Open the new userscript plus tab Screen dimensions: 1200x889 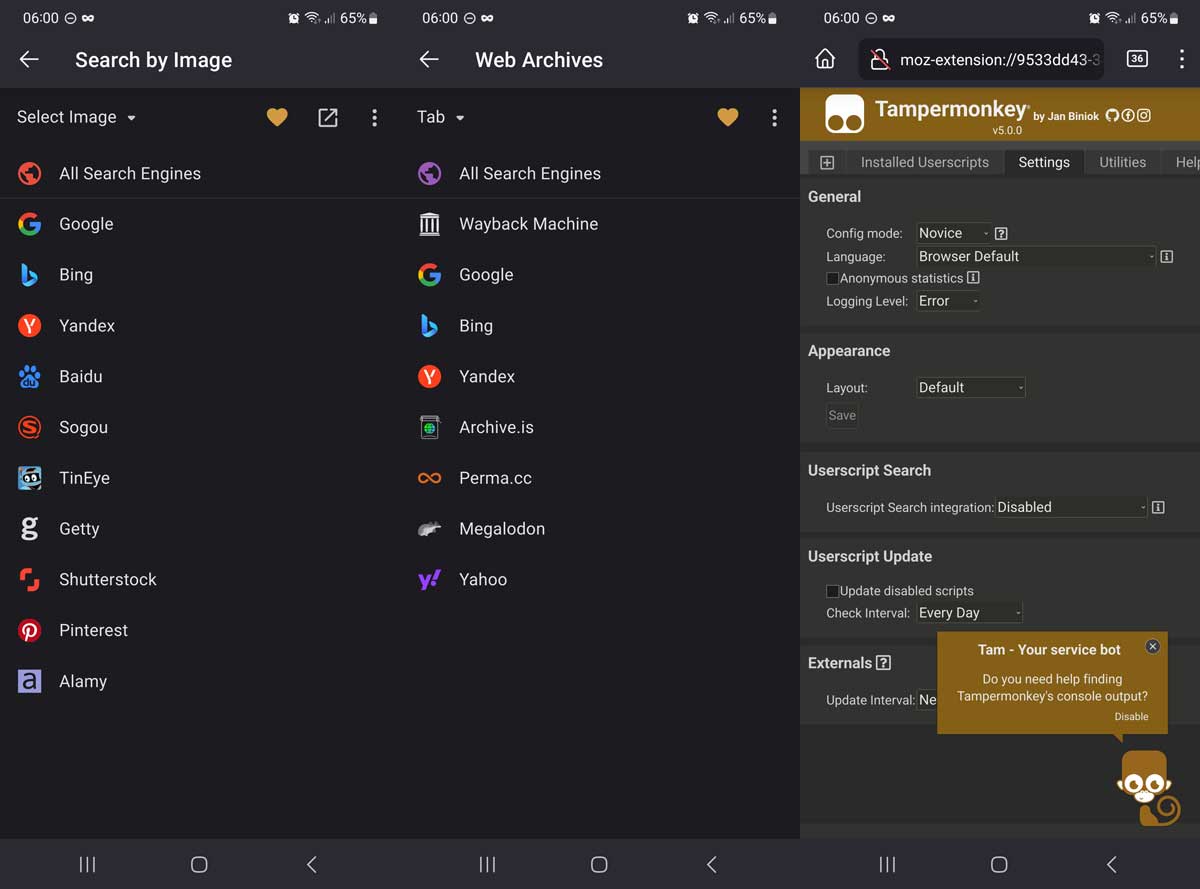pos(827,162)
